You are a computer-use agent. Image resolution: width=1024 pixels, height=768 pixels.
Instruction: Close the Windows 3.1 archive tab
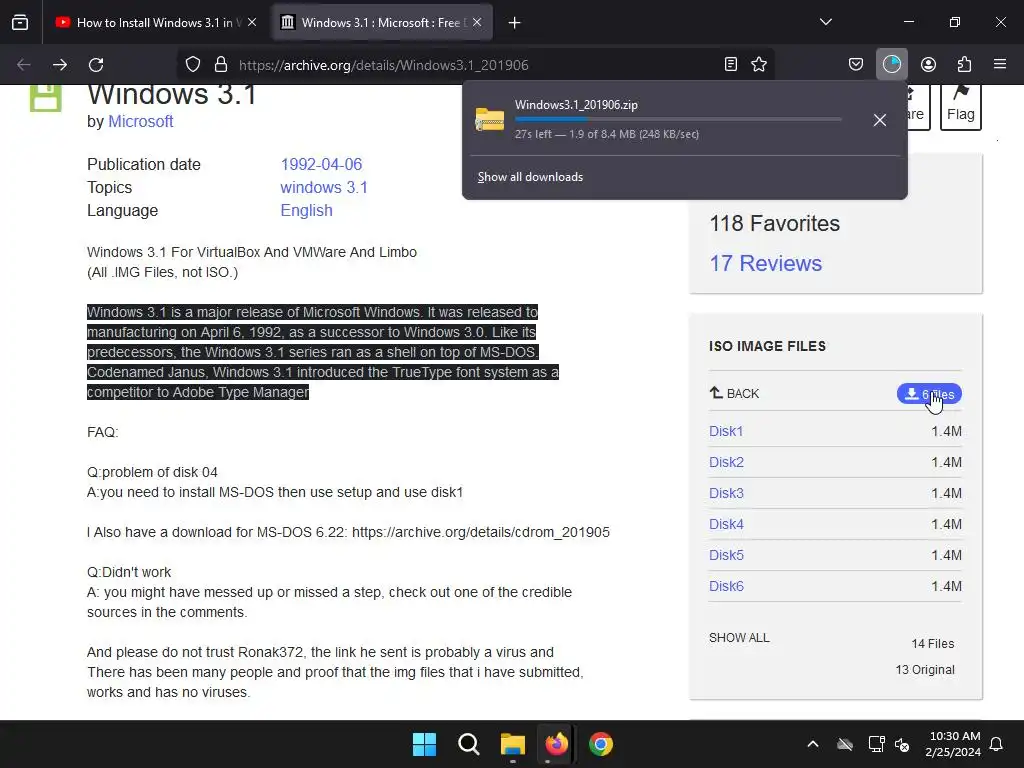[x=477, y=22]
